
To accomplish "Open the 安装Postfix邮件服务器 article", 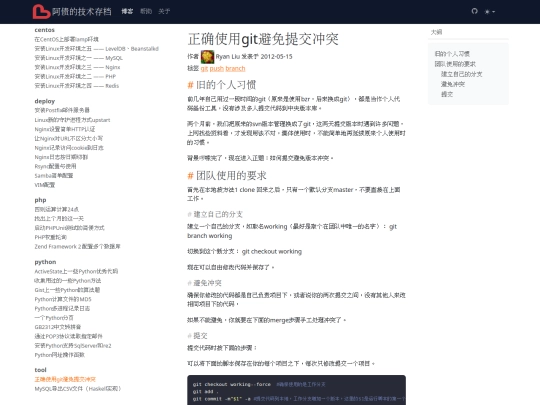I will [x=62, y=110].
